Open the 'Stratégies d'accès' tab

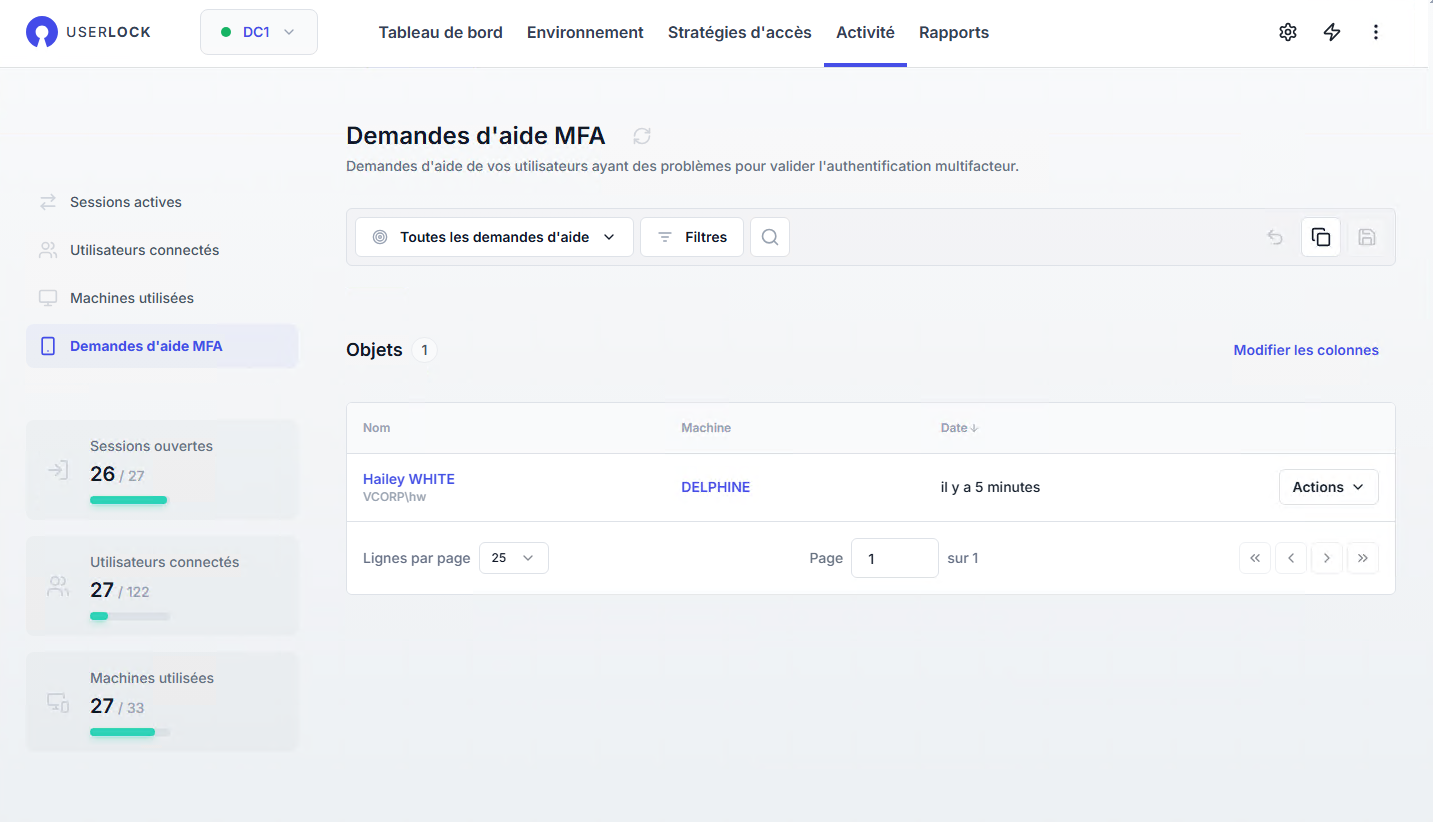click(x=740, y=32)
